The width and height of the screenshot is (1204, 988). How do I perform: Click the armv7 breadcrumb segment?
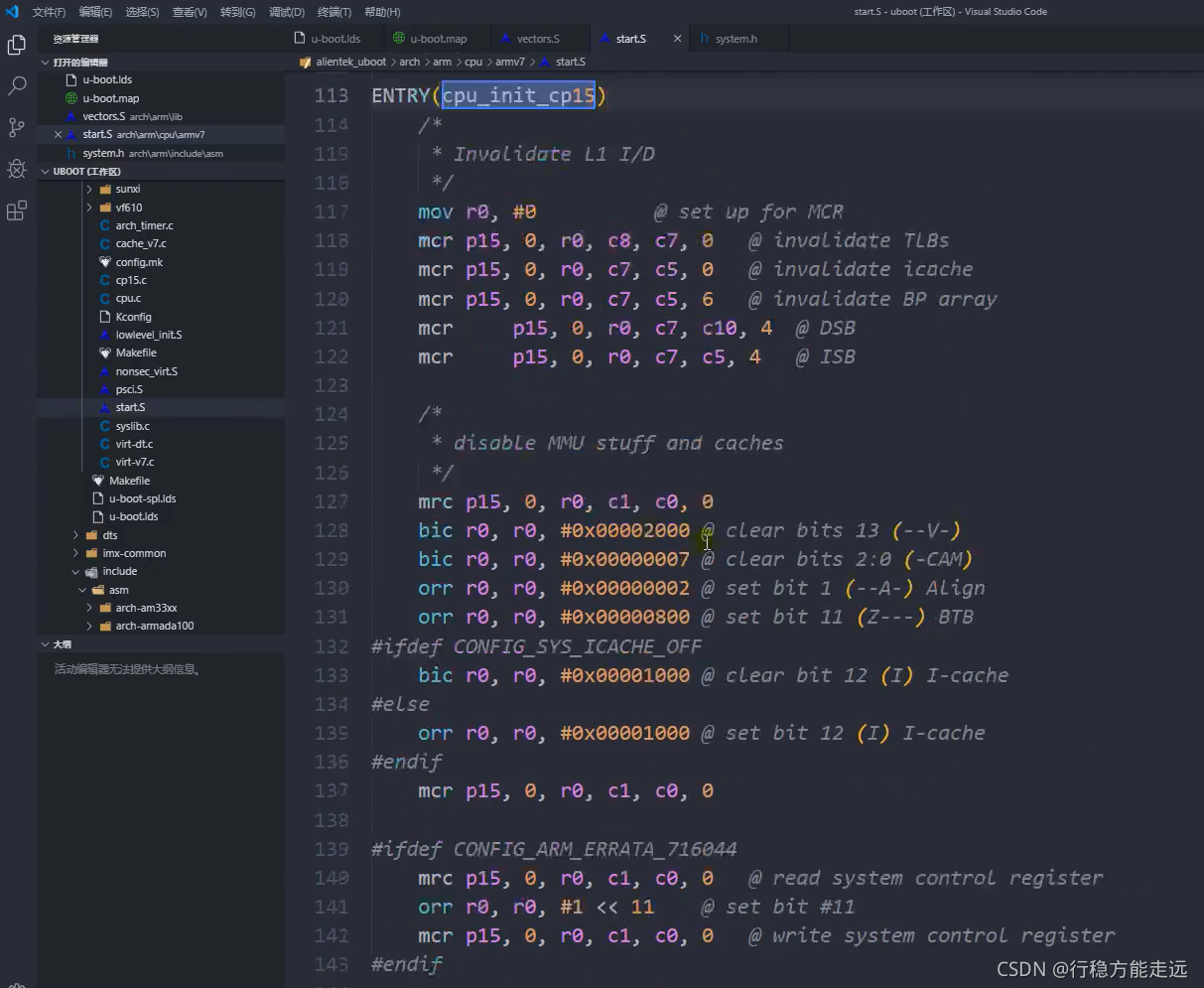(x=510, y=62)
